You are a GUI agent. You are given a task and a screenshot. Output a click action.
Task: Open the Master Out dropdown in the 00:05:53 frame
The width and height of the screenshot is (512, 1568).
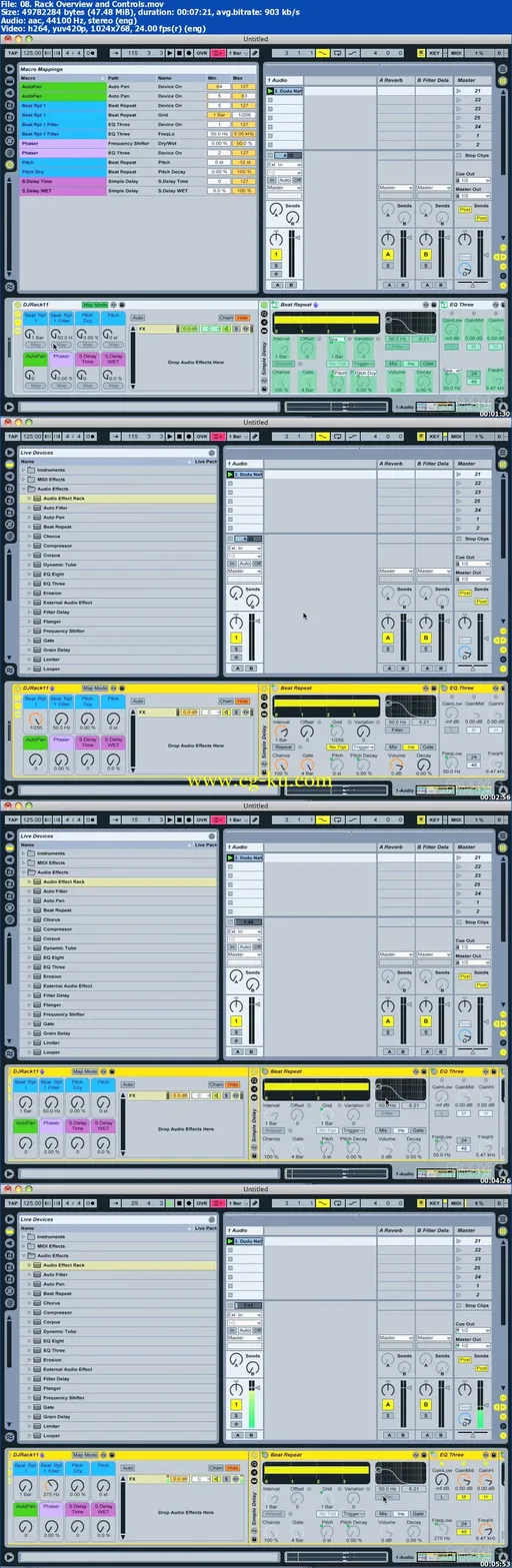tap(473, 1345)
